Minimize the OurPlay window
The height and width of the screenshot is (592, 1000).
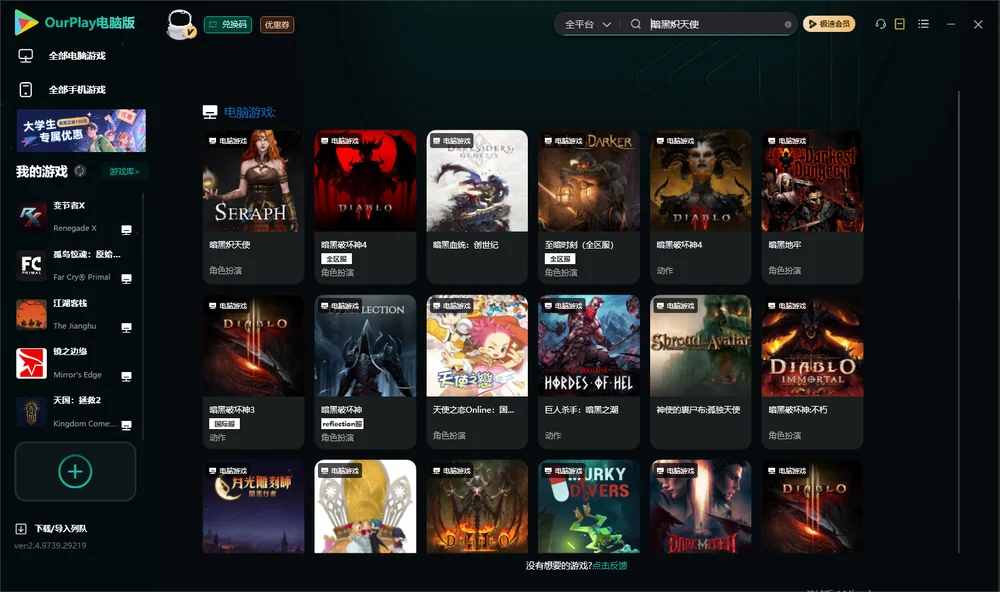click(951, 24)
